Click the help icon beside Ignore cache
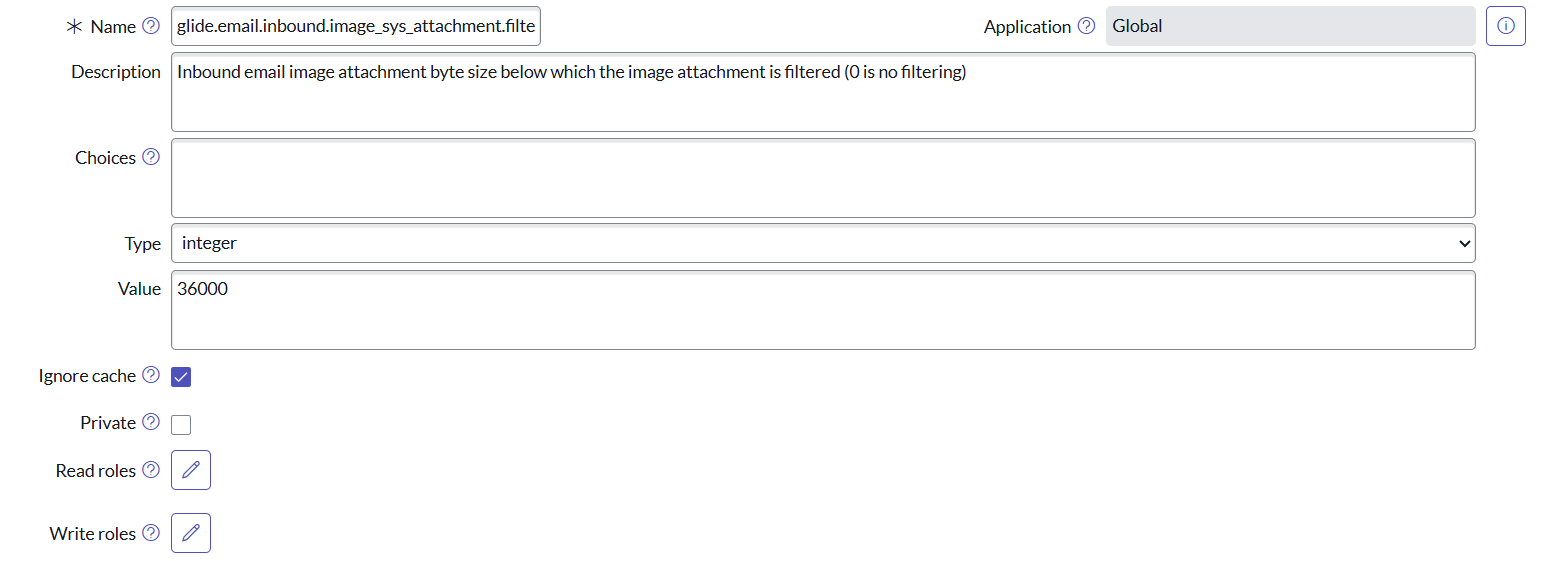The height and width of the screenshot is (561, 1560). 151,375
